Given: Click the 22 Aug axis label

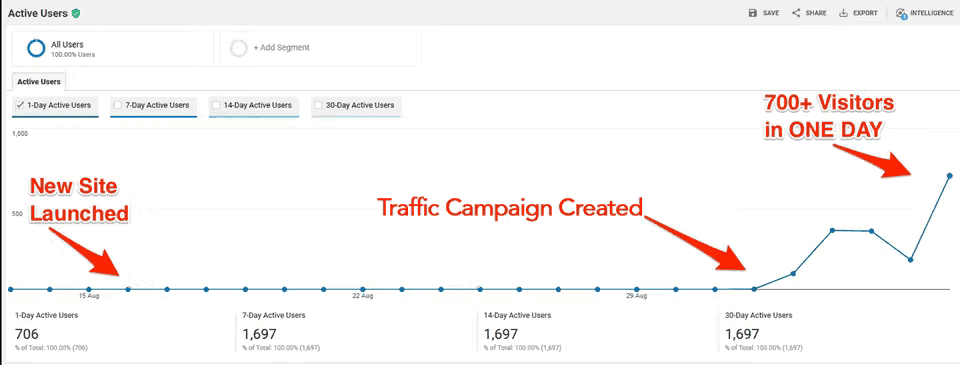Looking at the screenshot, I should (x=362, y=296).
